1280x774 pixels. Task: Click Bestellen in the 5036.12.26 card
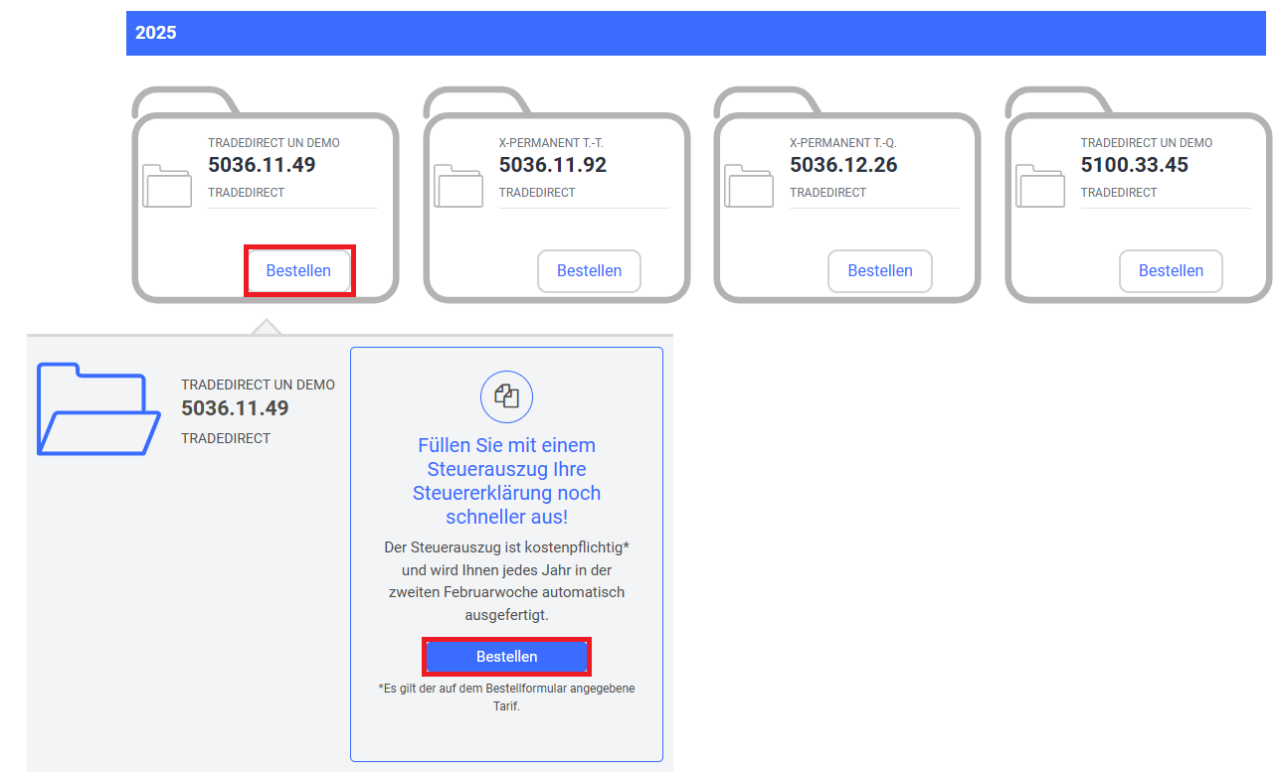click(x=880, y=271)
